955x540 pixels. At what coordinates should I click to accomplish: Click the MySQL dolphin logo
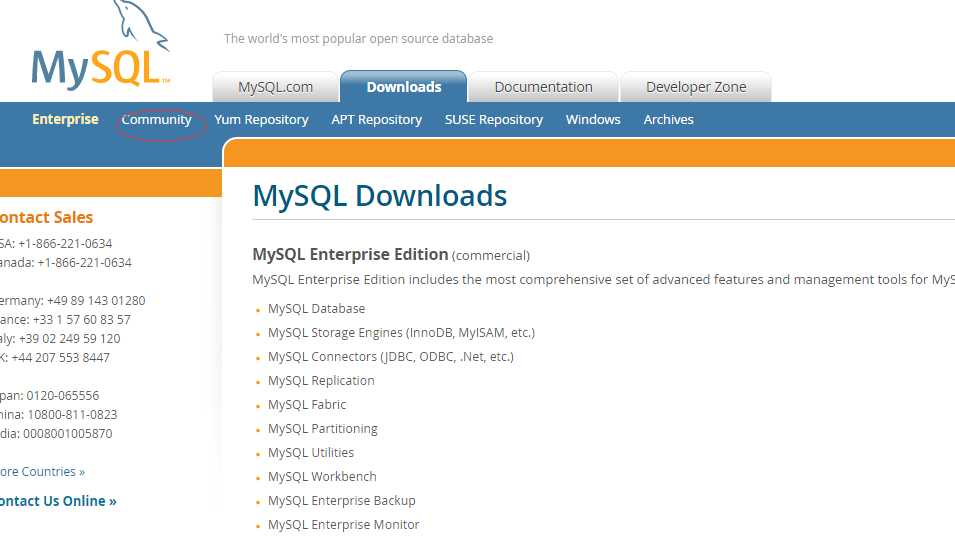tap(100, 46)
